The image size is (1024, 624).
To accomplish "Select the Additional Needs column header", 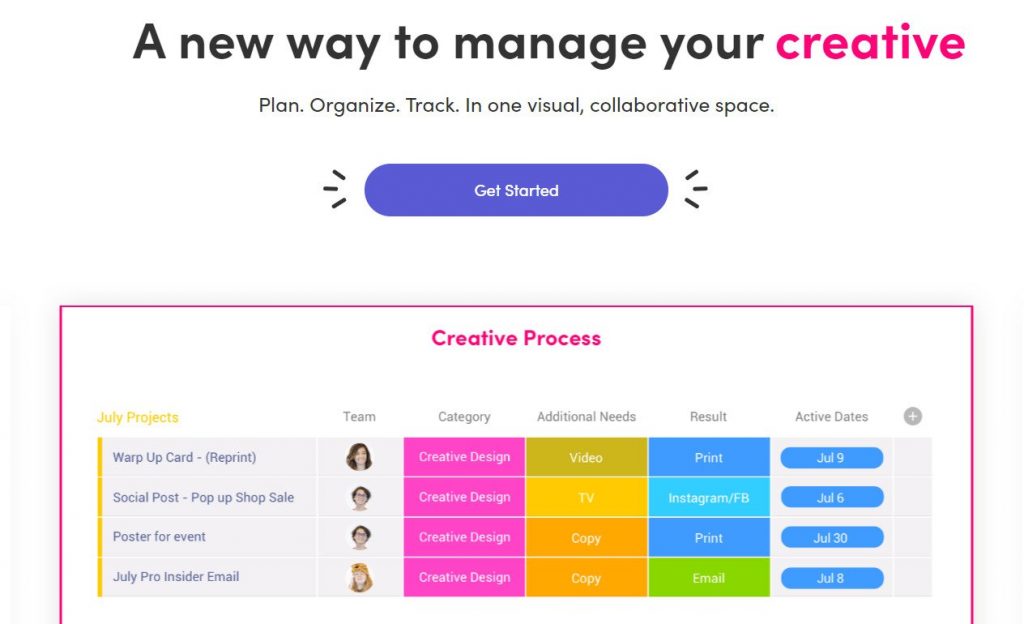I will coord(586,416).
